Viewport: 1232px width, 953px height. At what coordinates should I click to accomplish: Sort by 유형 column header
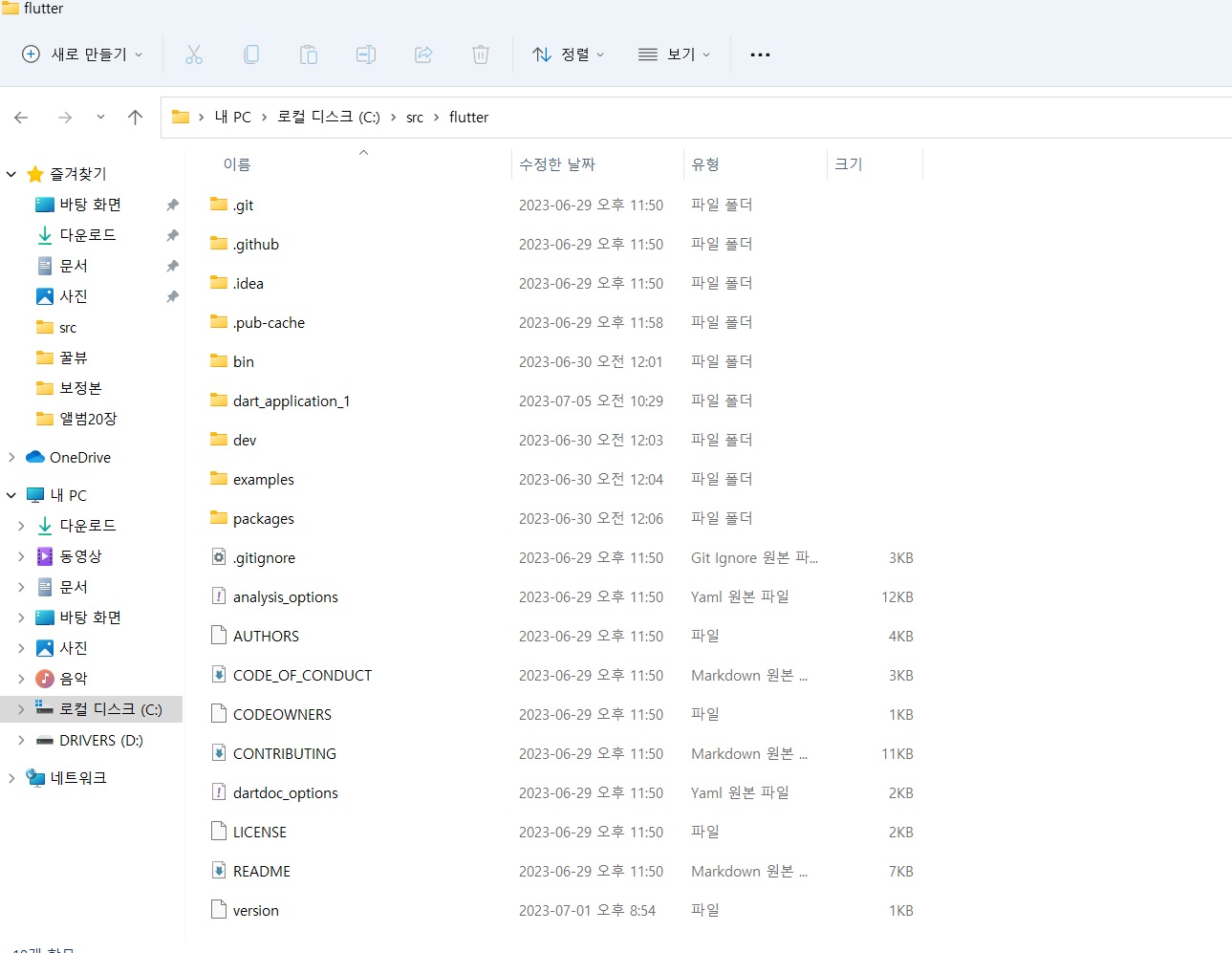[705, 164]
